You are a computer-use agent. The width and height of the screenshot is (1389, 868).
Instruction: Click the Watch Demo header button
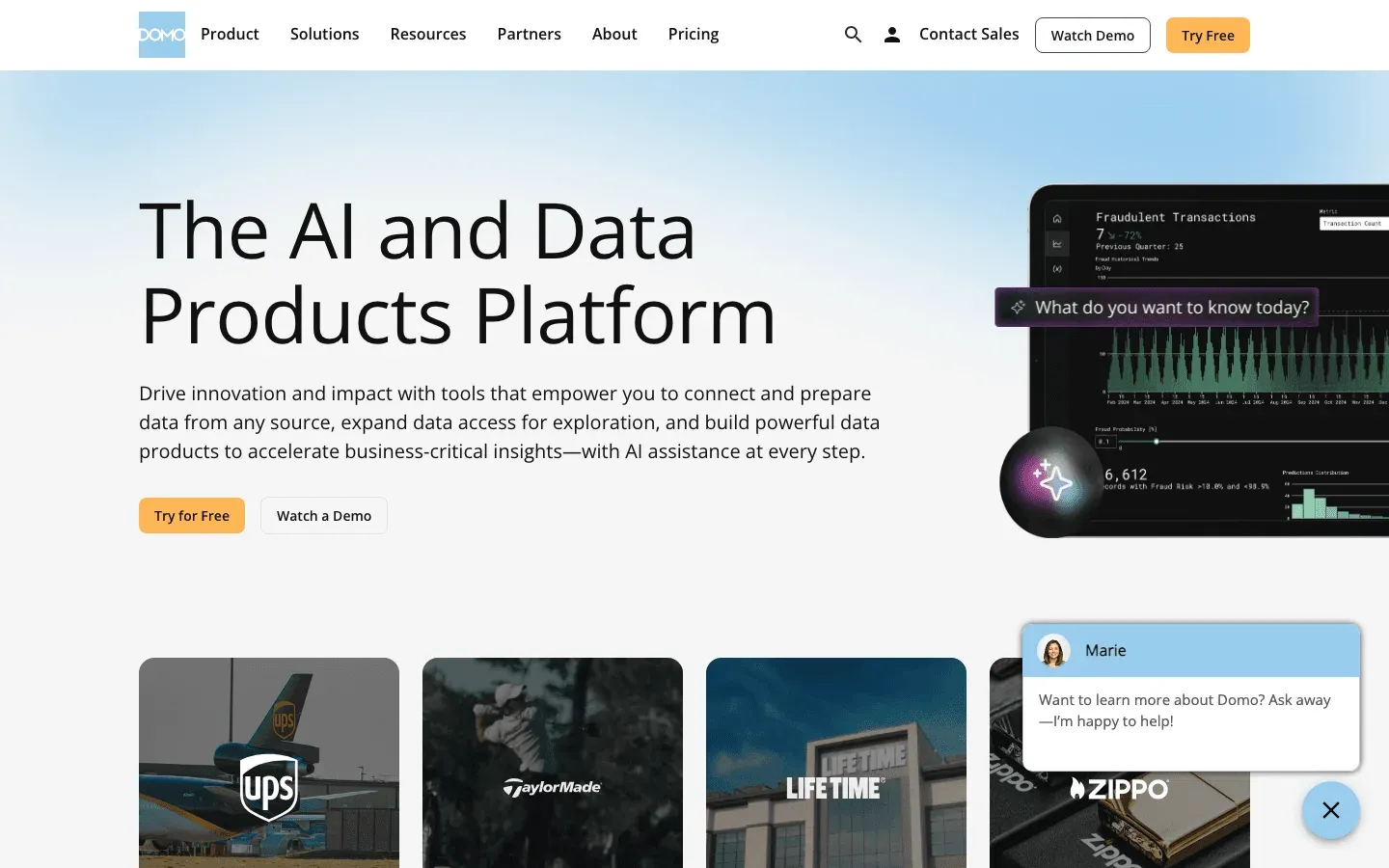click(1093, 35)
